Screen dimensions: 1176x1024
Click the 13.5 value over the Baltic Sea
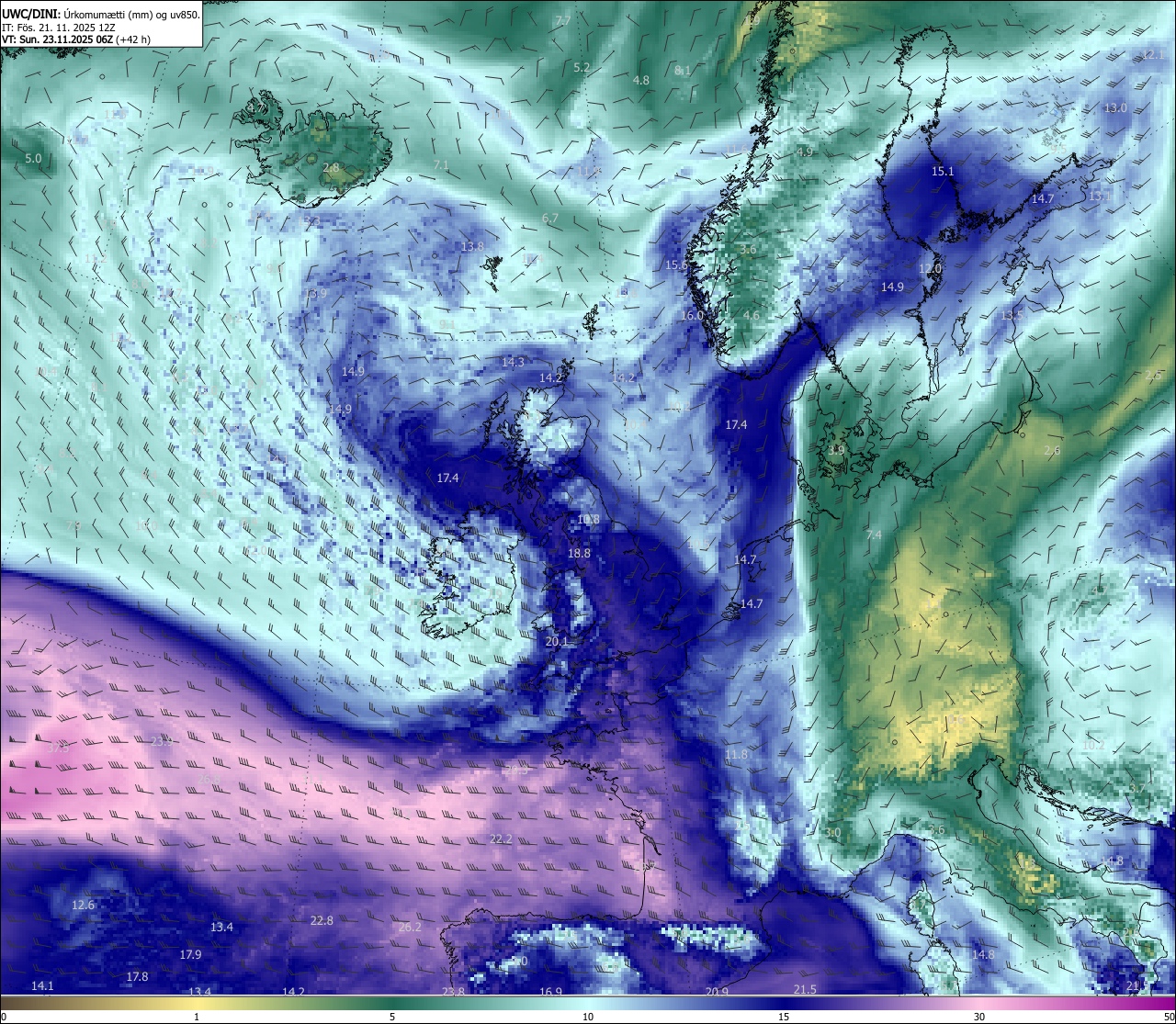tap(1012, 316)
